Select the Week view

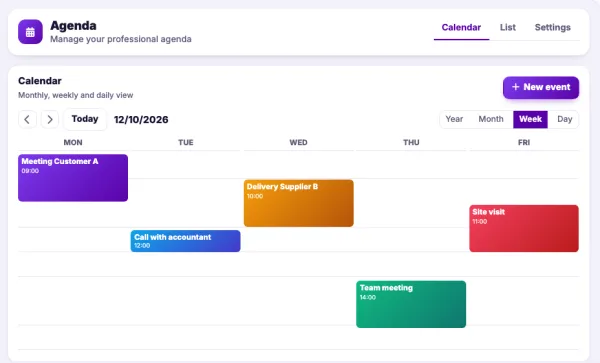click(530, 119)
